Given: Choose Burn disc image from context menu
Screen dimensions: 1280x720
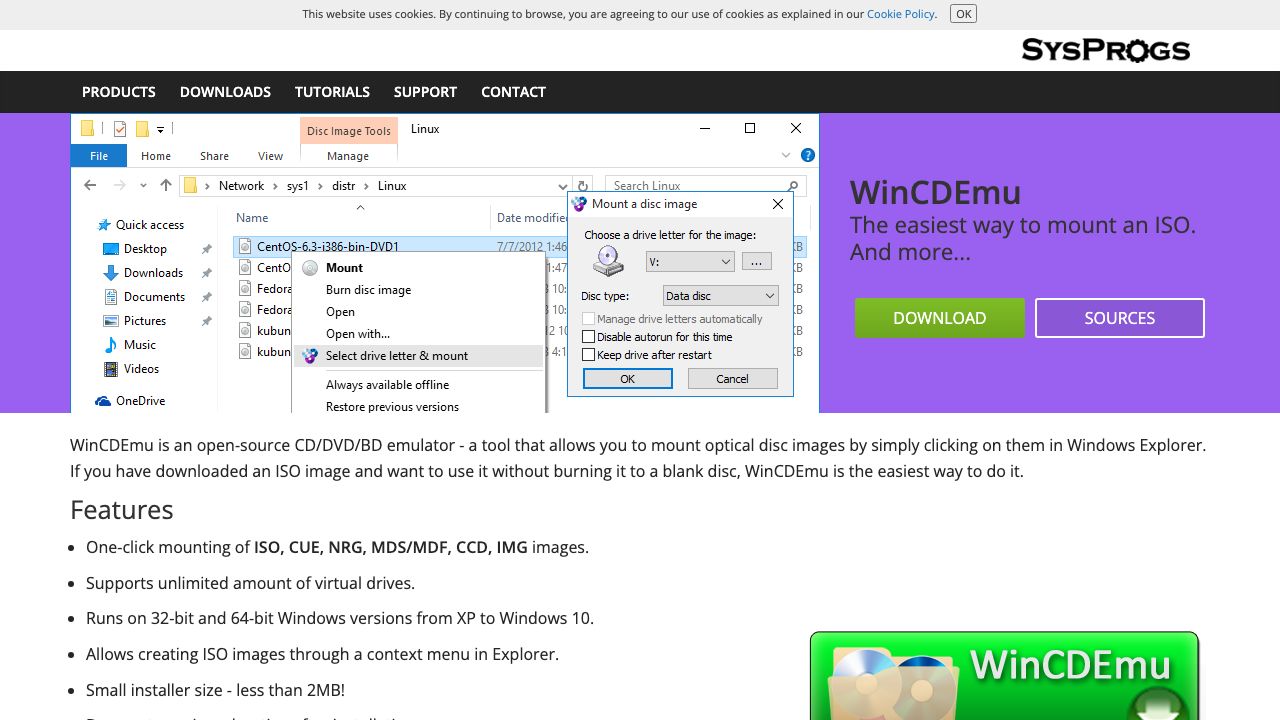Looking at the screenshot, I should (x=368, y=290).
